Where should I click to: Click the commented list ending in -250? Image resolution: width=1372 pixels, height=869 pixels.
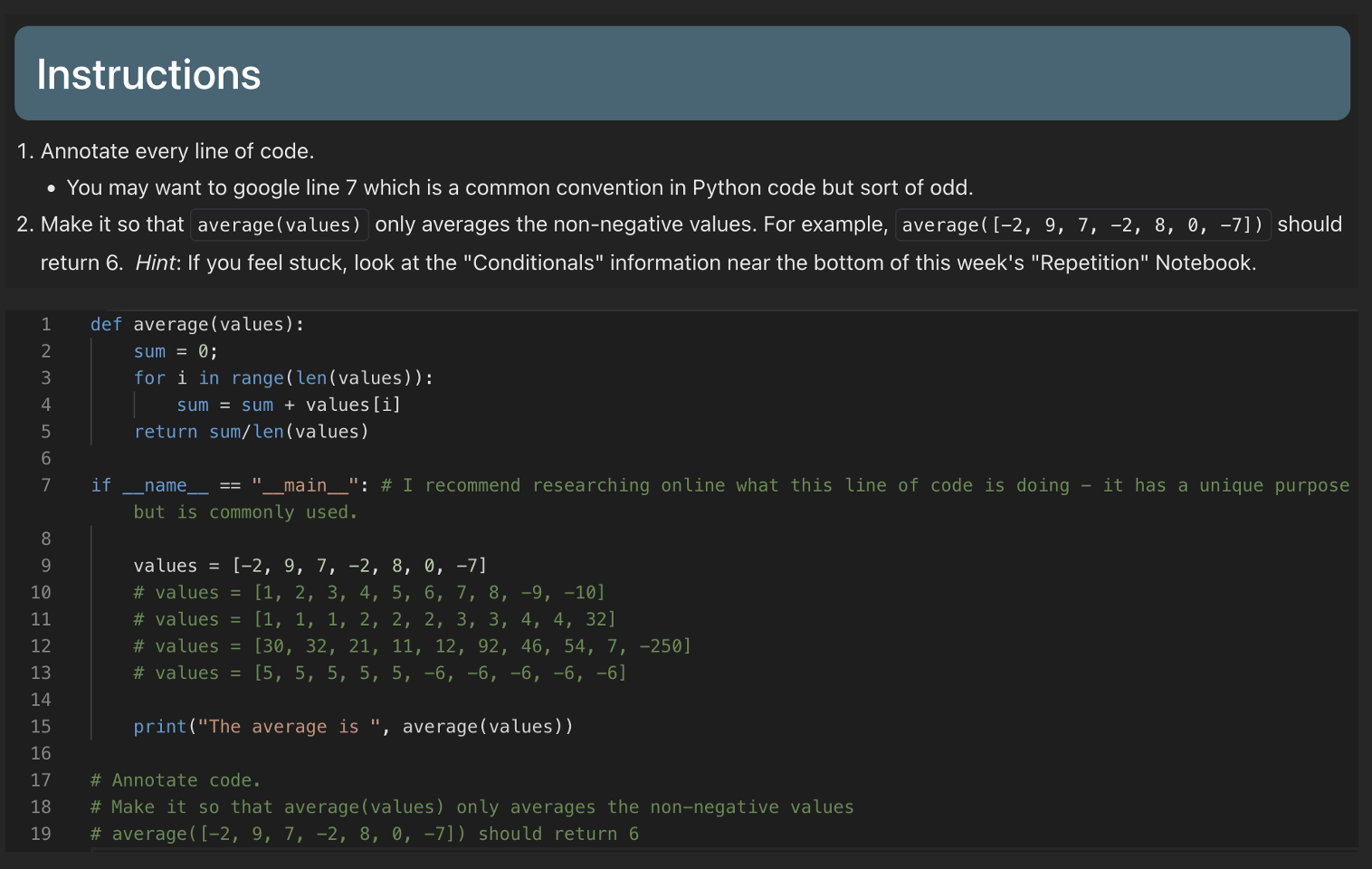[412, 645]
